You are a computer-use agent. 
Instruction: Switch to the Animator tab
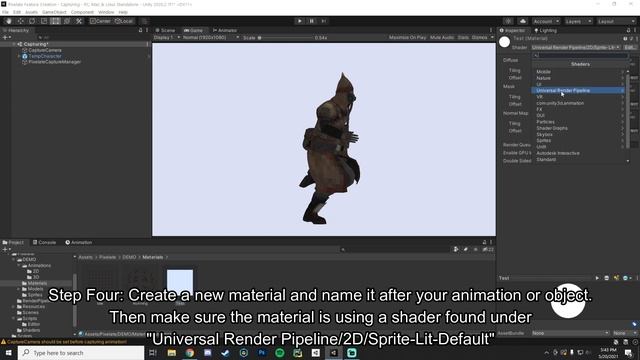pyautogui.click(x=225, y=30)
